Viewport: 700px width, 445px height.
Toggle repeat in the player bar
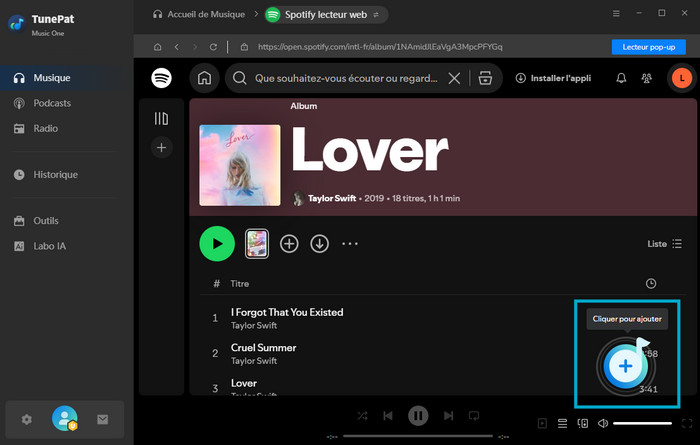(474, 416)
